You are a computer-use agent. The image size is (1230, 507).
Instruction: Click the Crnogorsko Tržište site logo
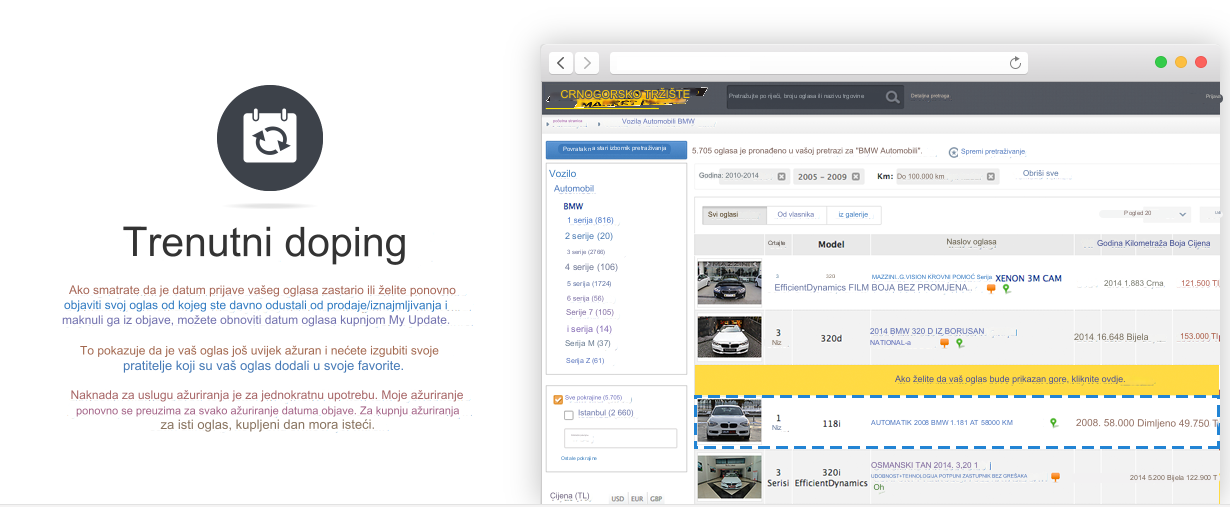tap(626, 97)
